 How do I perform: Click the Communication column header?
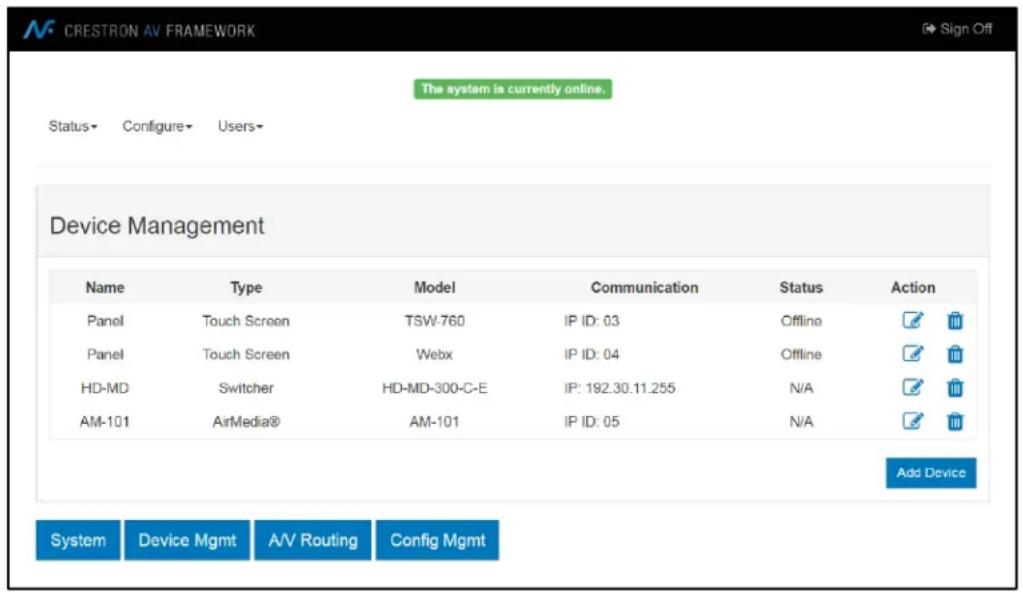click(645, 288)
